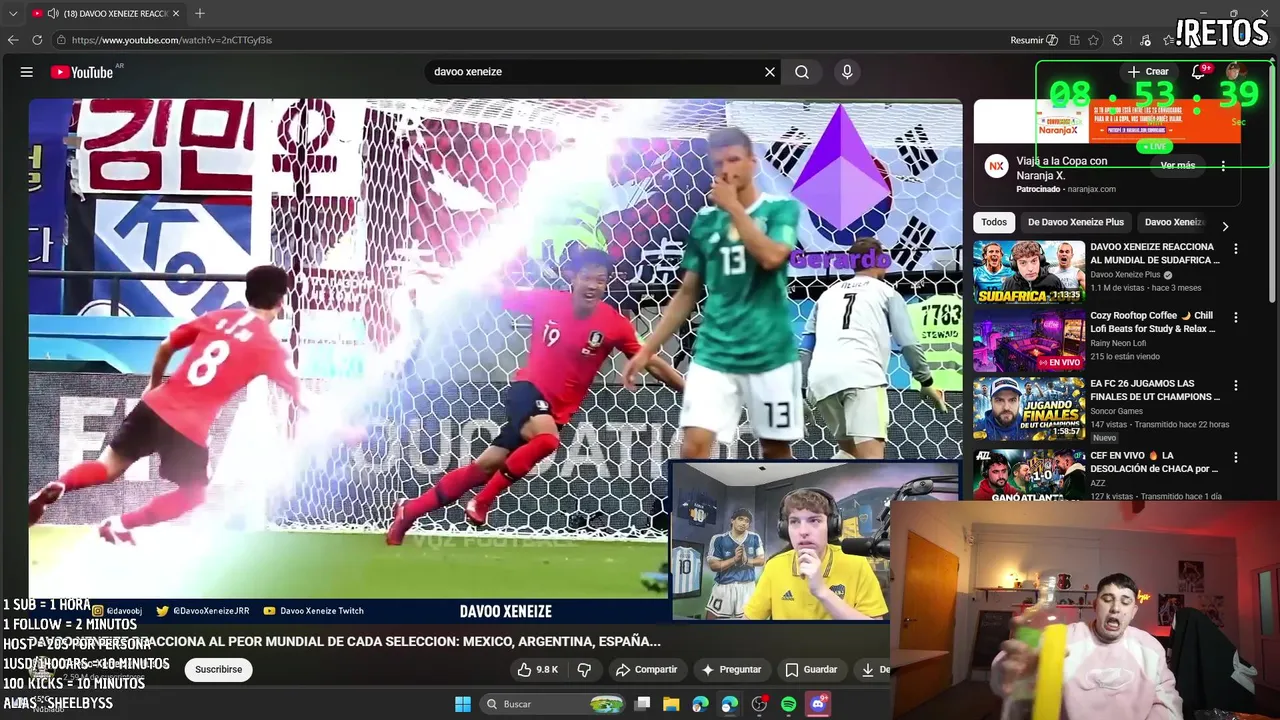
Task: Open the 'Viajá a la Copa con Naranja X' ad title
Action: point(1062,168)
